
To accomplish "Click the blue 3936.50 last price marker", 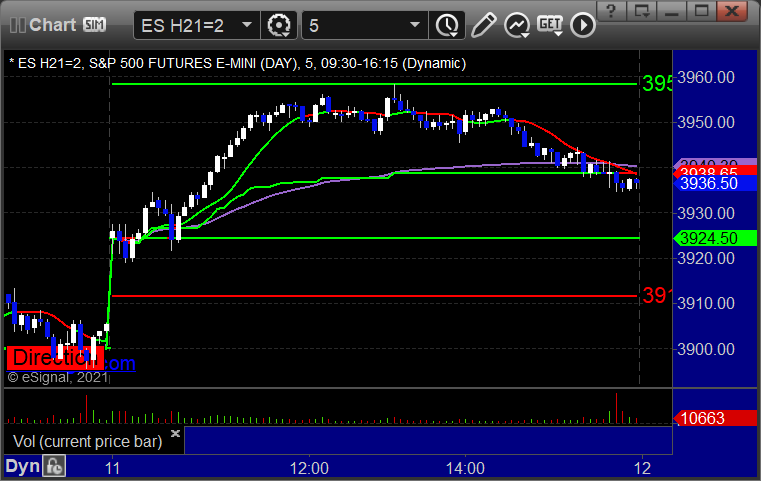I will (x=714, y=183).
